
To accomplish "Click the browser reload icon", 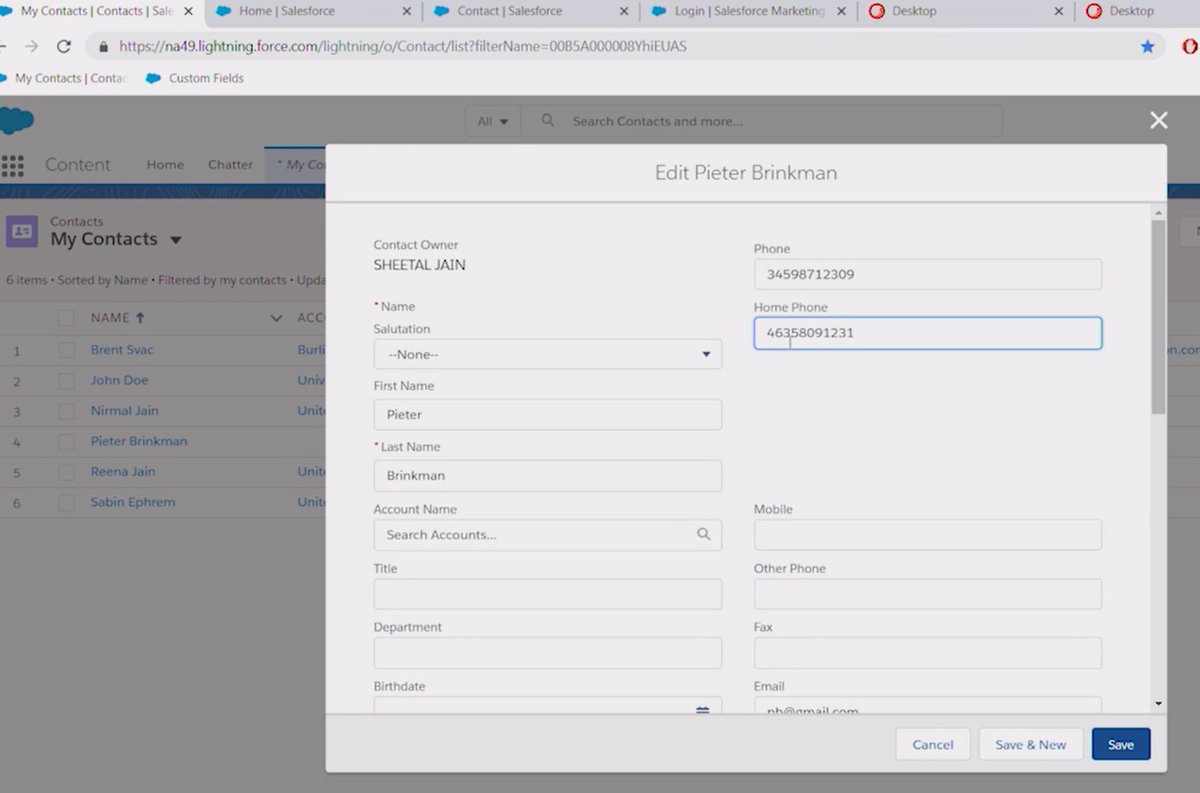I will coord(65,45).
